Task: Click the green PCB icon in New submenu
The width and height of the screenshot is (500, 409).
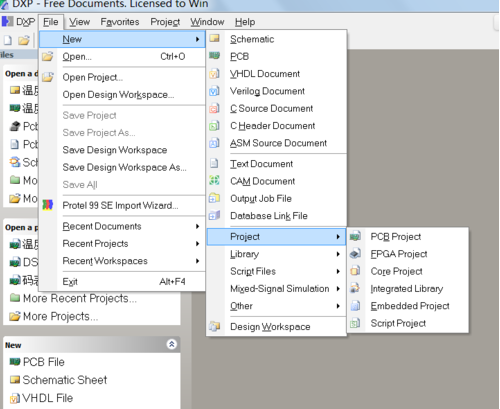Action: pos(215,56)
